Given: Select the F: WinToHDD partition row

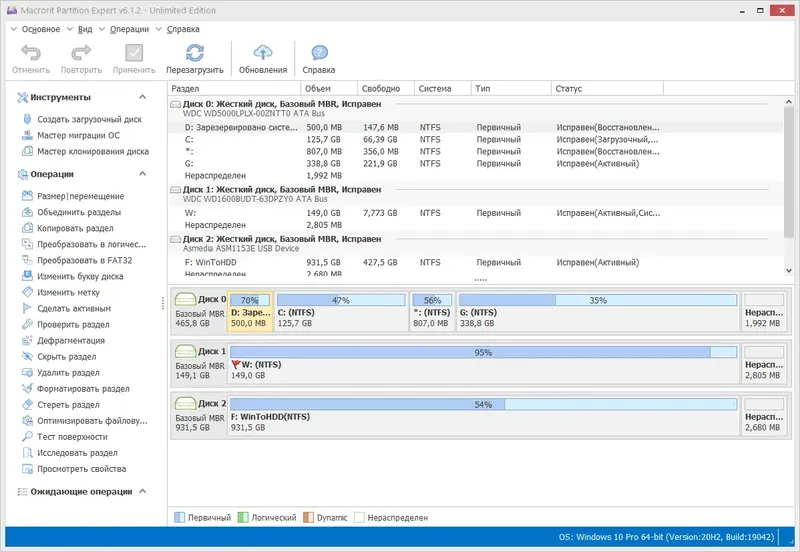Looking at the screenshot, I should (476, 262).
